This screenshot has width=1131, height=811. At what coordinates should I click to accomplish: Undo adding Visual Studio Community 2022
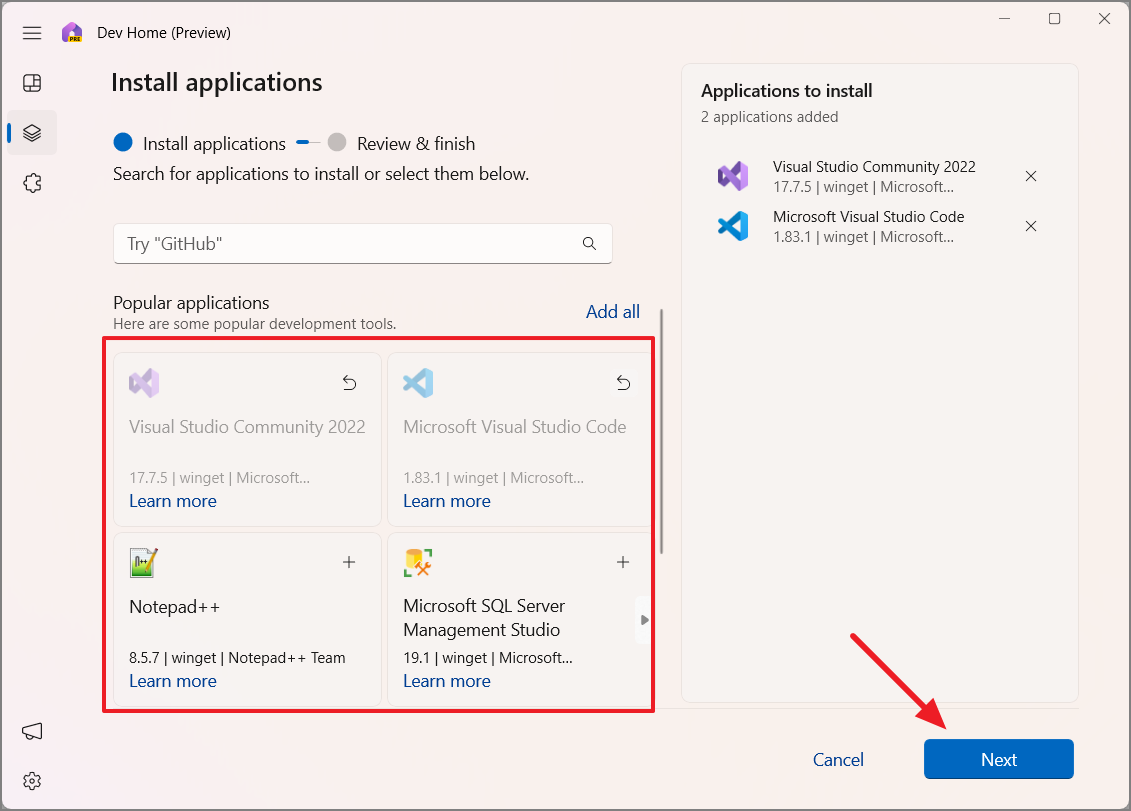(x=349, y=382)
